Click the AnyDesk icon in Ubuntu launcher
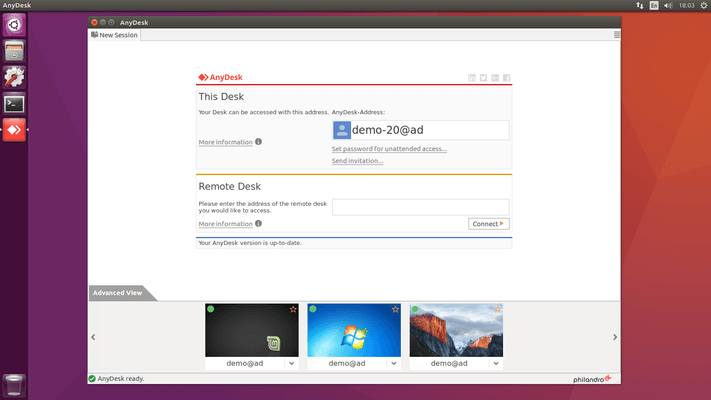This screenshot has width=711, height=400. tap(14, 130)
